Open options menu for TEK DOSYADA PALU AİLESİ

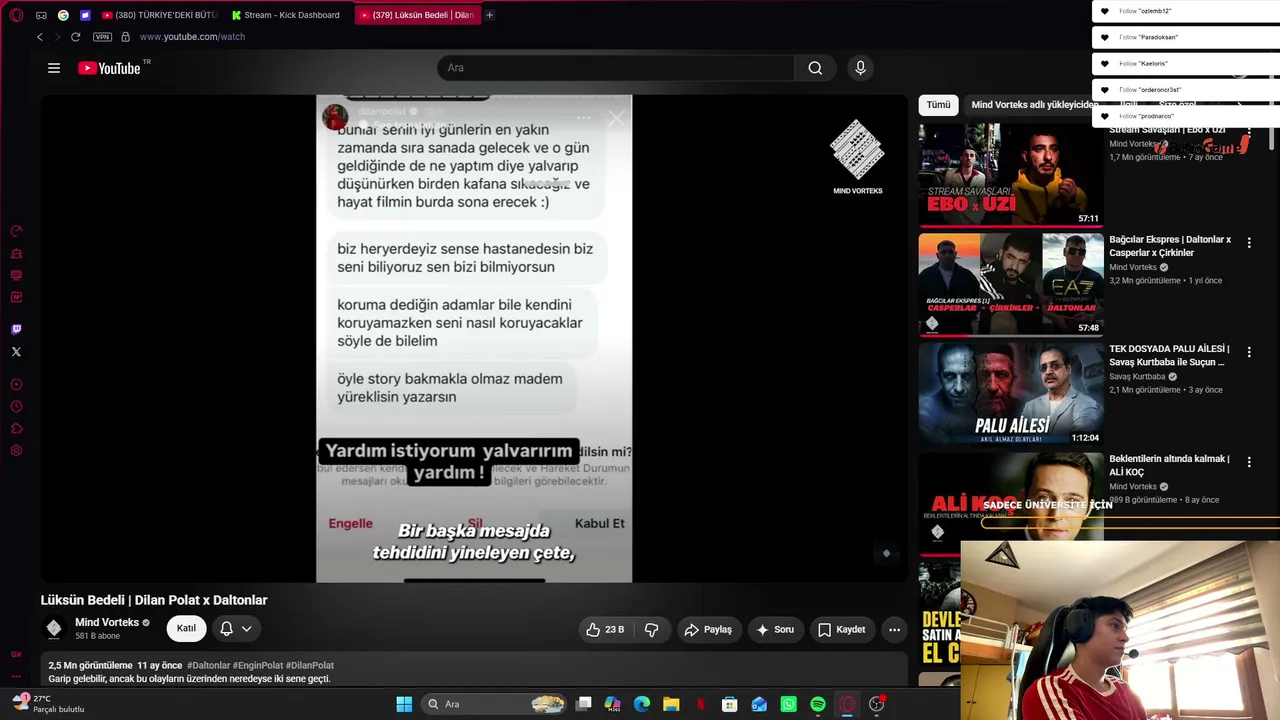(x=1249, y=352)
